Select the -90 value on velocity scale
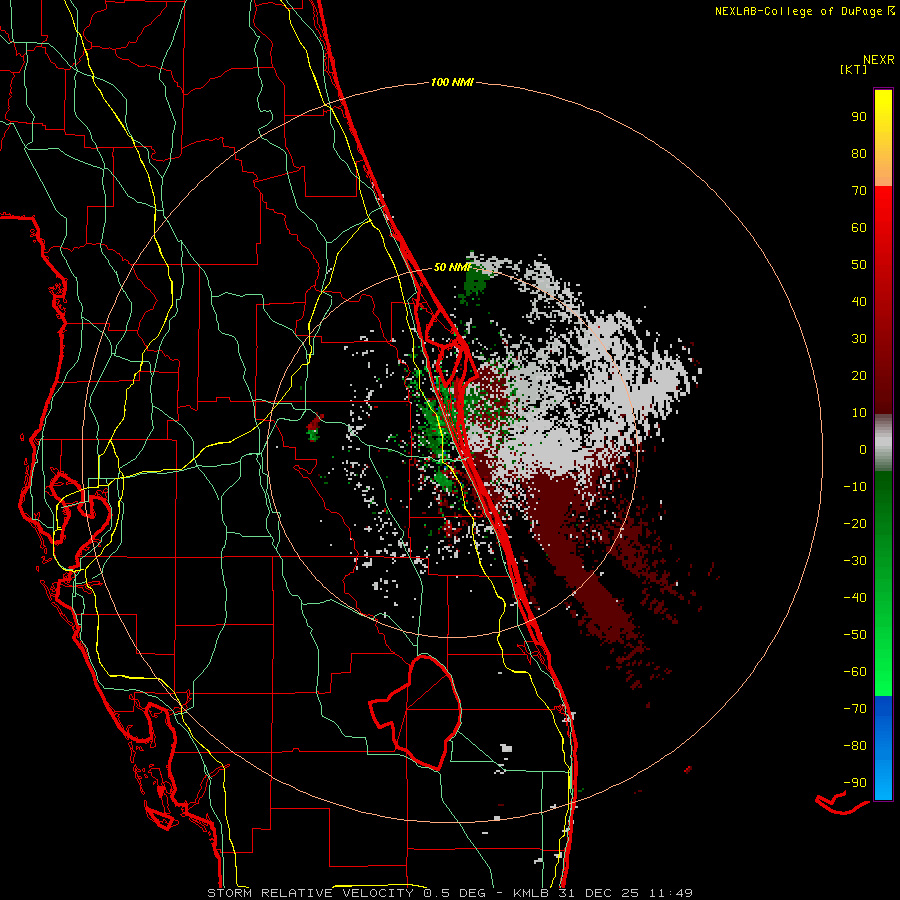 click(x=855, y=783)
